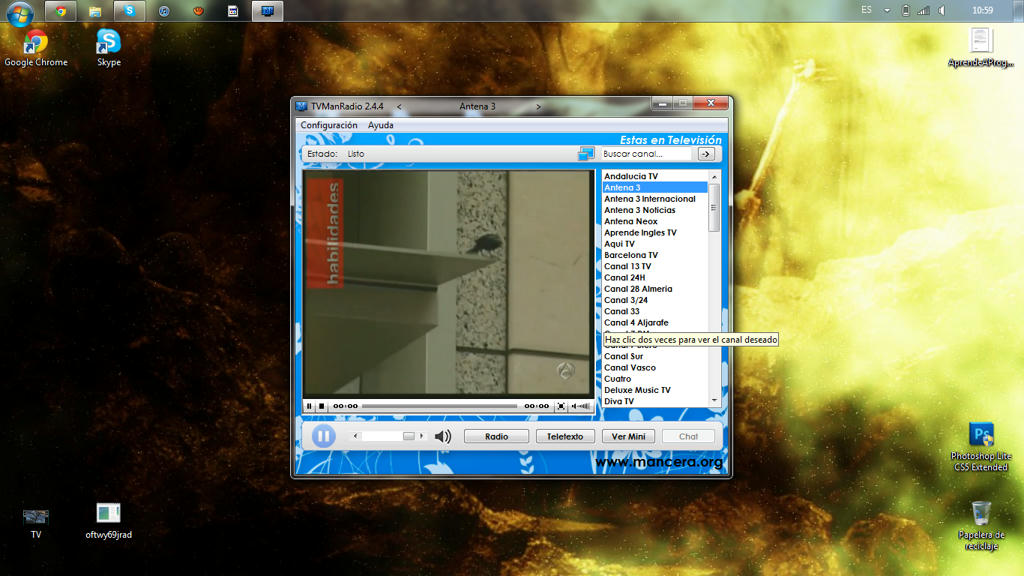Viewport: 1024px width, 576px height.
Task: Click the channel list scroll down arrow
Action: [x=714, y=400]
